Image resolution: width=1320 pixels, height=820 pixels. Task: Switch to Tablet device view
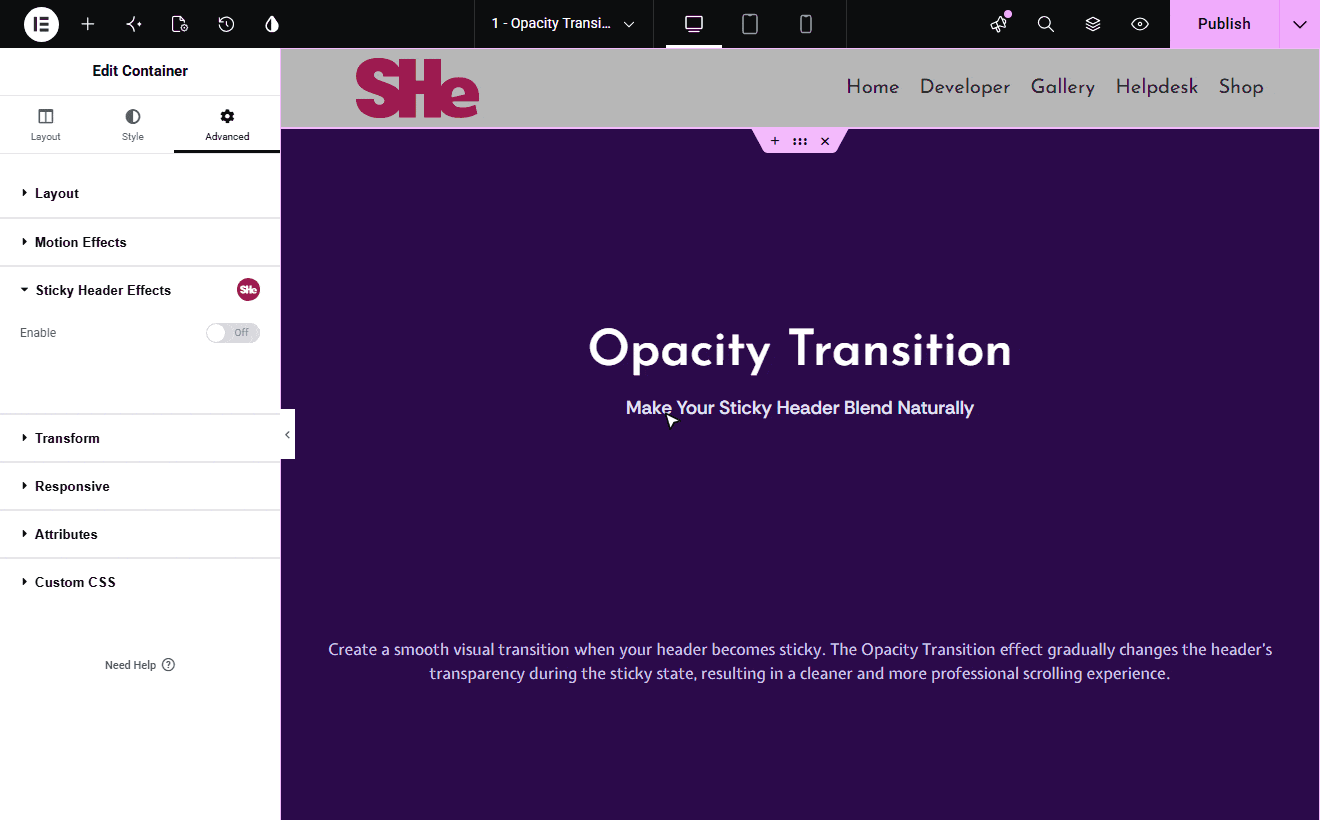coord(750,24)
